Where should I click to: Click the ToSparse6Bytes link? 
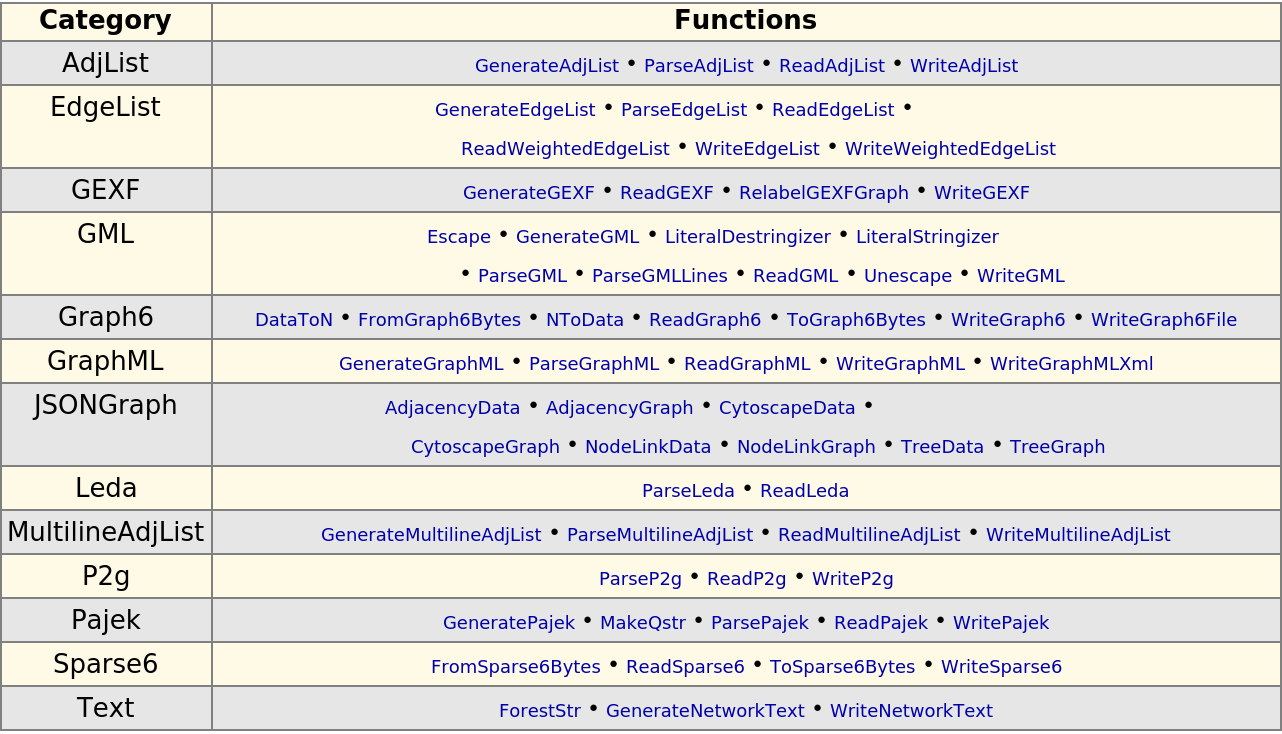pyautogui.click(x=842, y=667)
